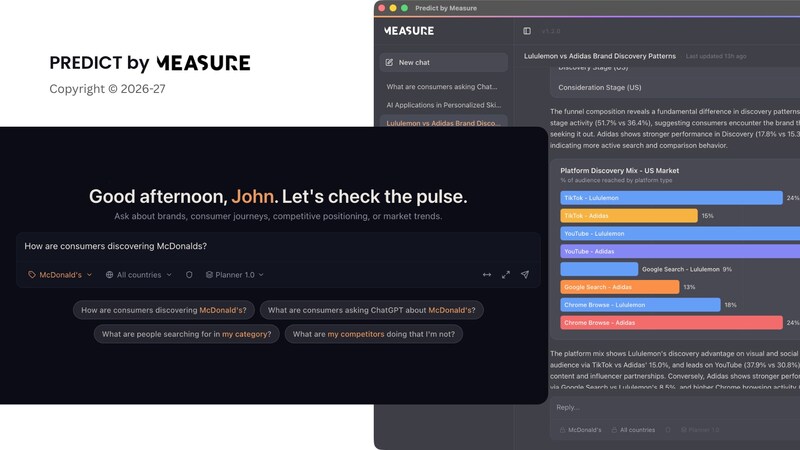Click the TikTok - Adidas yellow bar
This screenshot has width=800, height=450.
coord(629,216)
